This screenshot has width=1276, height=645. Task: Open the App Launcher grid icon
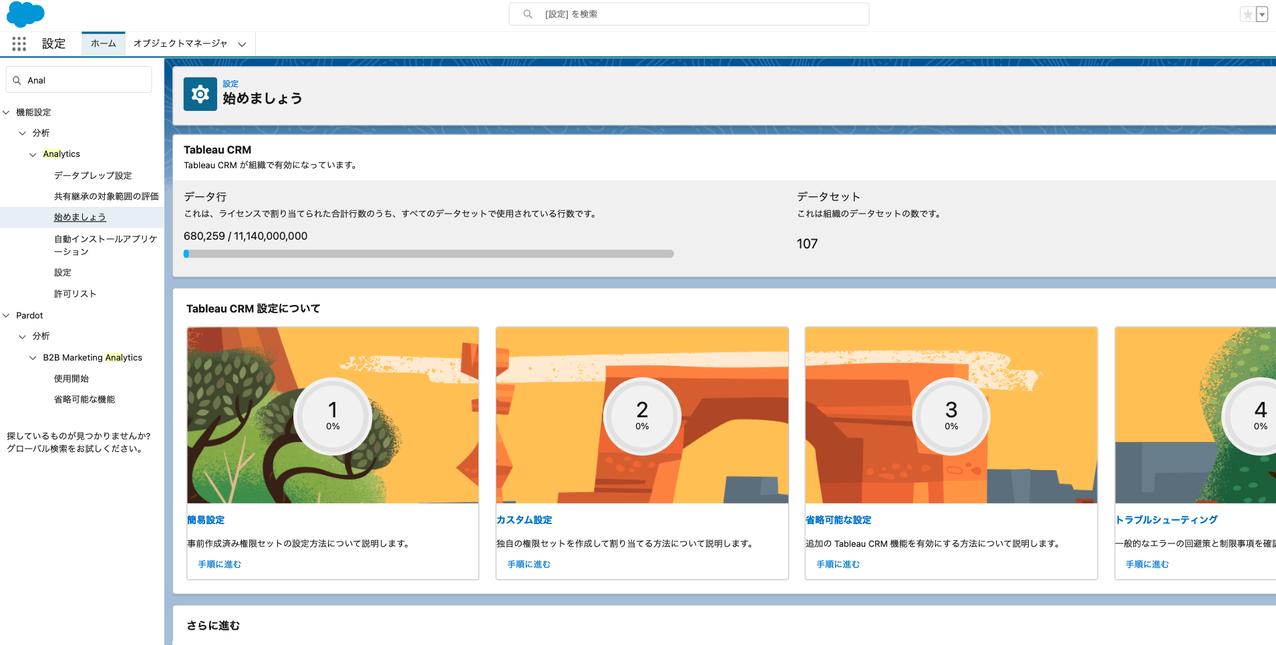(x=19, y=44)
